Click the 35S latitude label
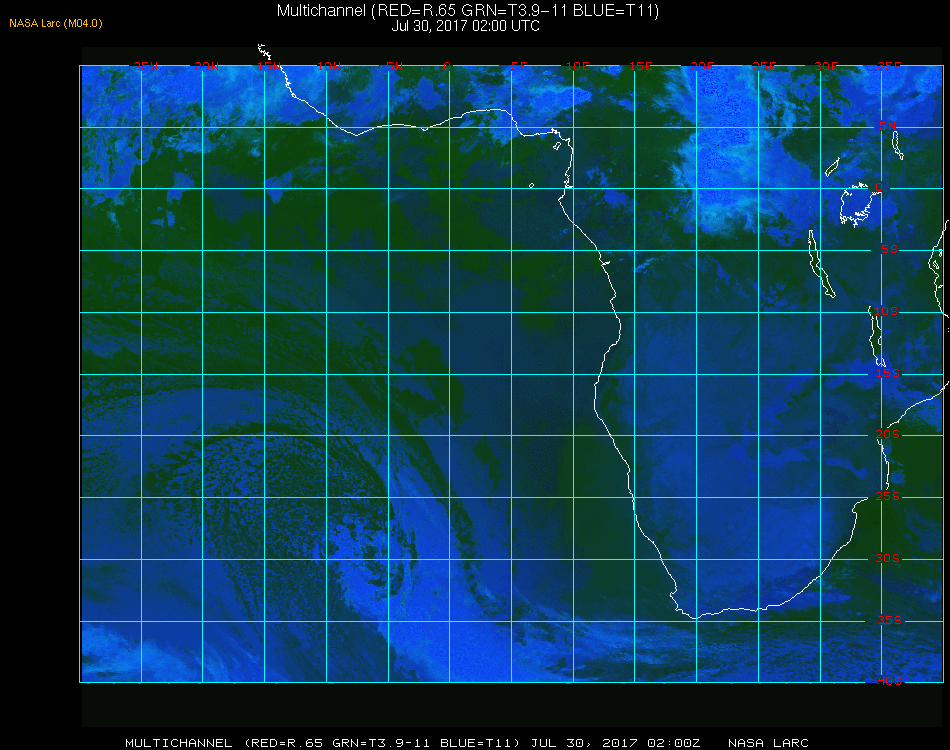 tap(889, 620)
